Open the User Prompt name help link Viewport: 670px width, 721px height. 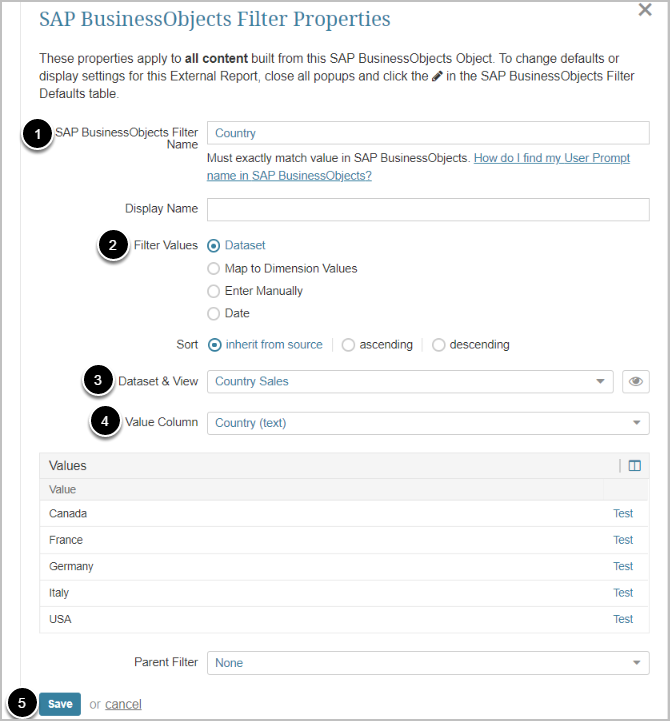(x=551, y=159)
